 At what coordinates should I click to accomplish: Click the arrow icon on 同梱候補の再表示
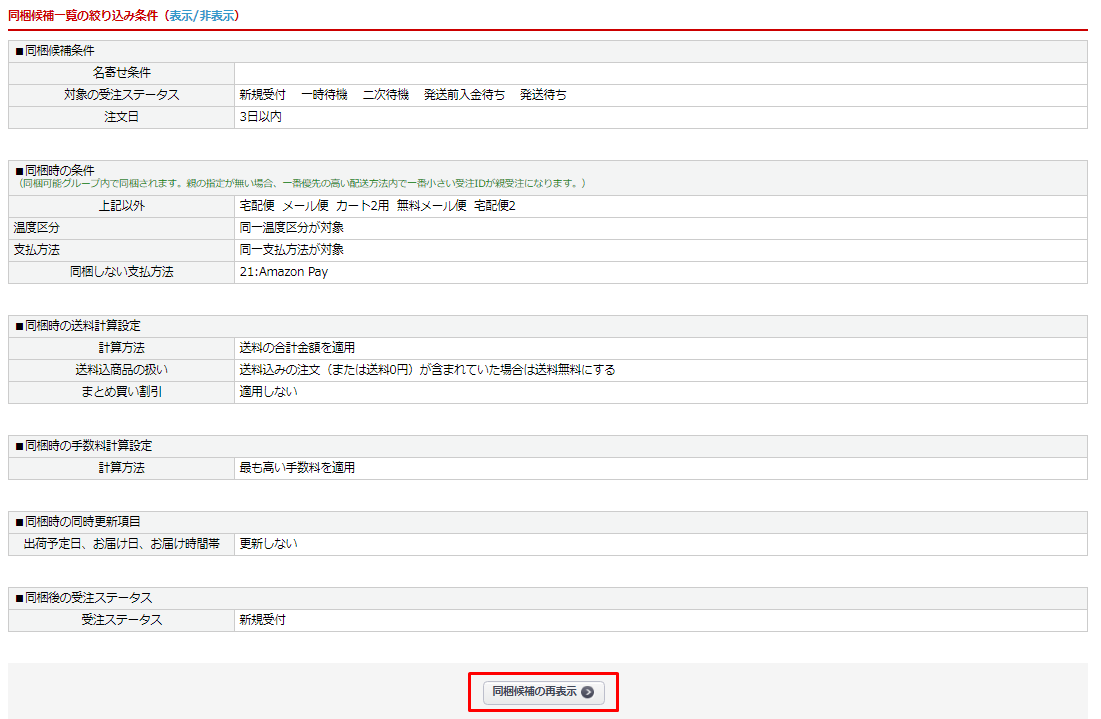pos(587,692)
